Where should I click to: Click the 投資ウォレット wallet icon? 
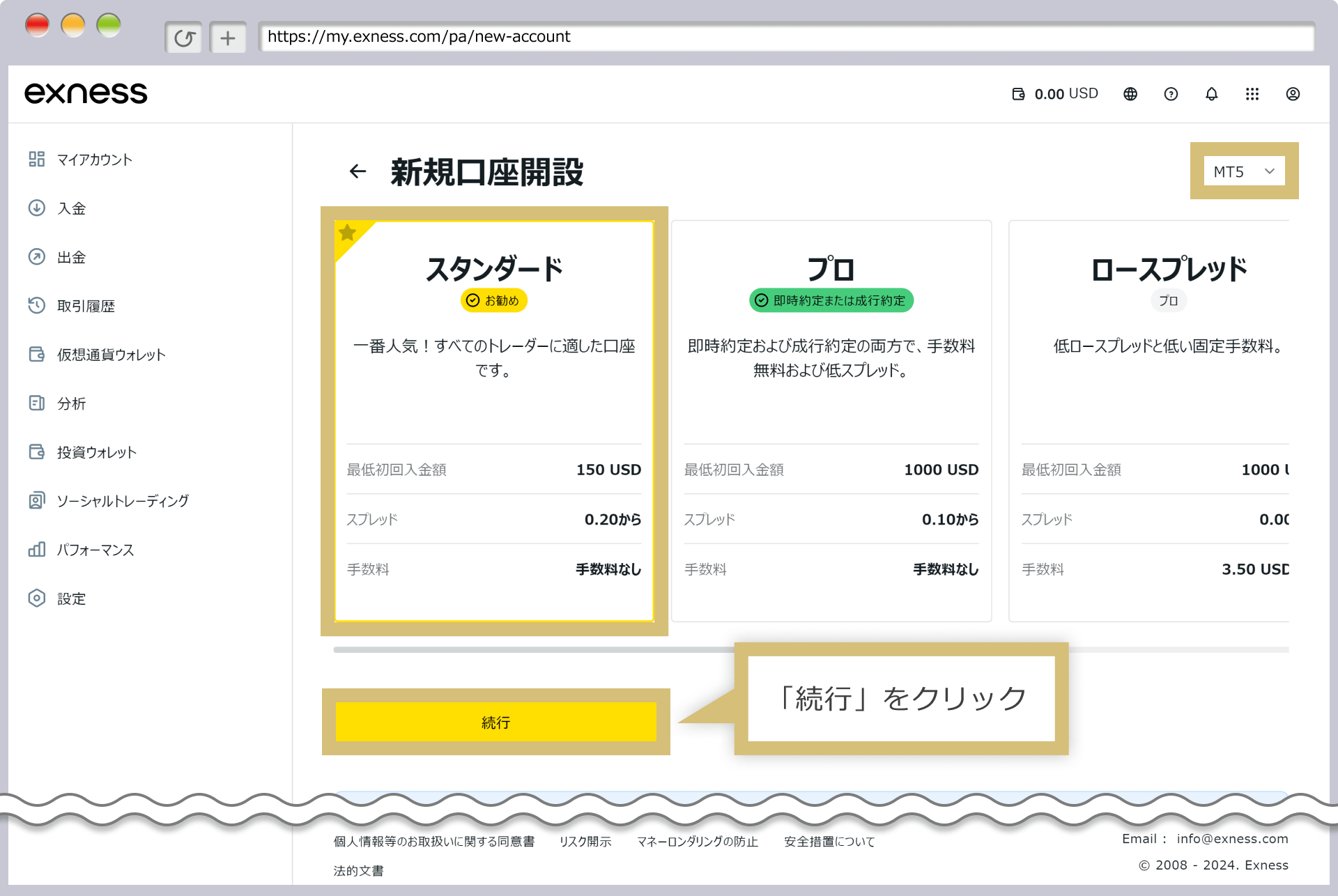click(37, 451)
